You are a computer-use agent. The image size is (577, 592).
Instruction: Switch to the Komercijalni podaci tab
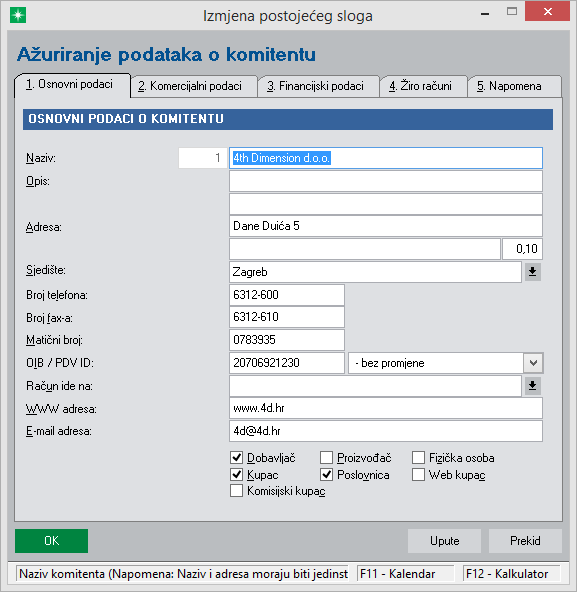[x=194, y=86]
